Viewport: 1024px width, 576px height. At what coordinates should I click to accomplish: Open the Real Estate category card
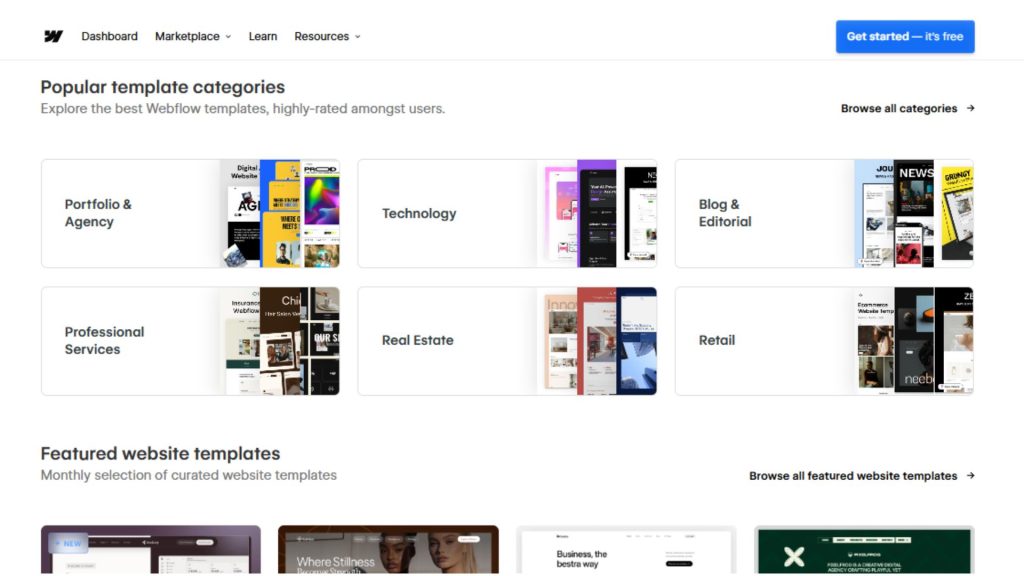[507, 341]
